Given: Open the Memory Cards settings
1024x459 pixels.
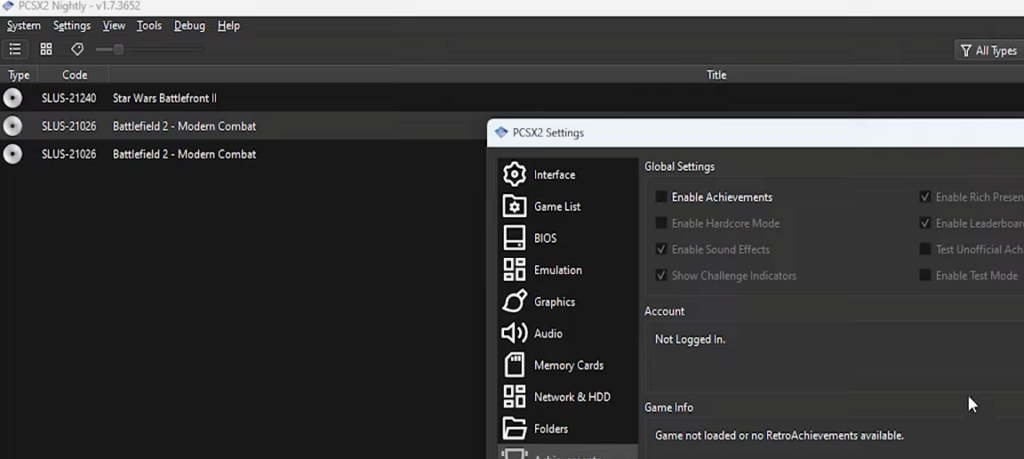Looking at the screenshot, I should point(568,366).
